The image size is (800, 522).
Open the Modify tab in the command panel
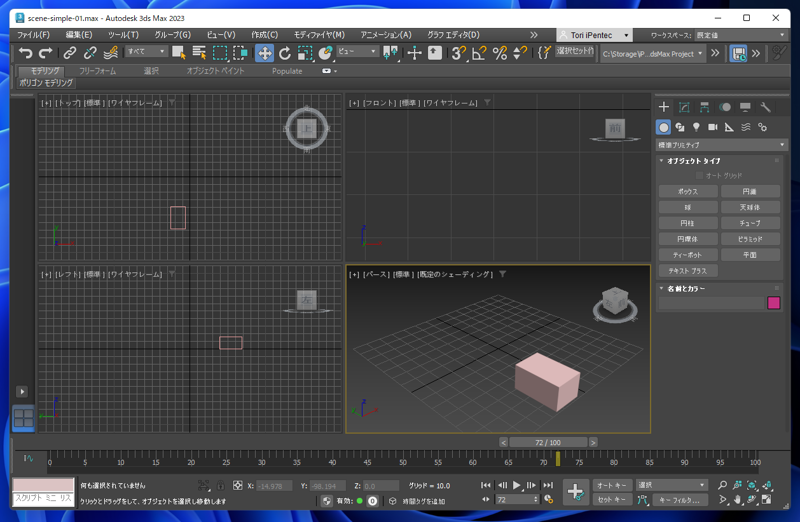[684, 107]
